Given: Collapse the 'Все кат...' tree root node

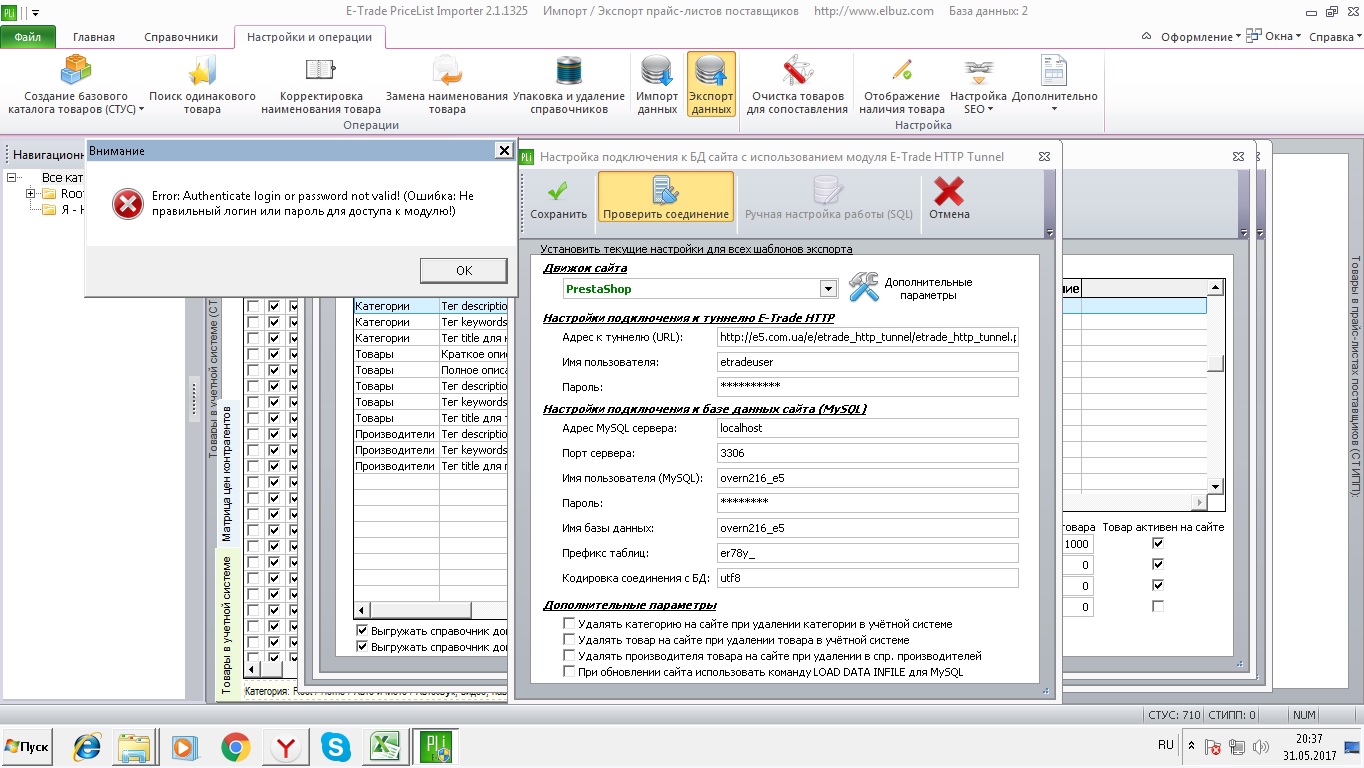Looking at the screenshot, I should tap(12, 177).
